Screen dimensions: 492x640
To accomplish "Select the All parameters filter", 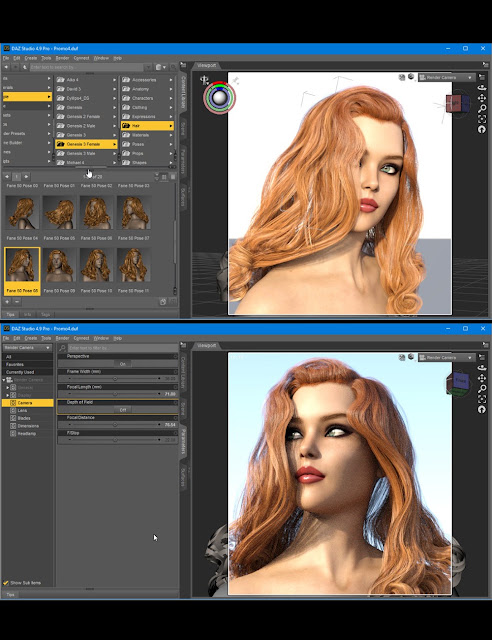I will (27, 357).
